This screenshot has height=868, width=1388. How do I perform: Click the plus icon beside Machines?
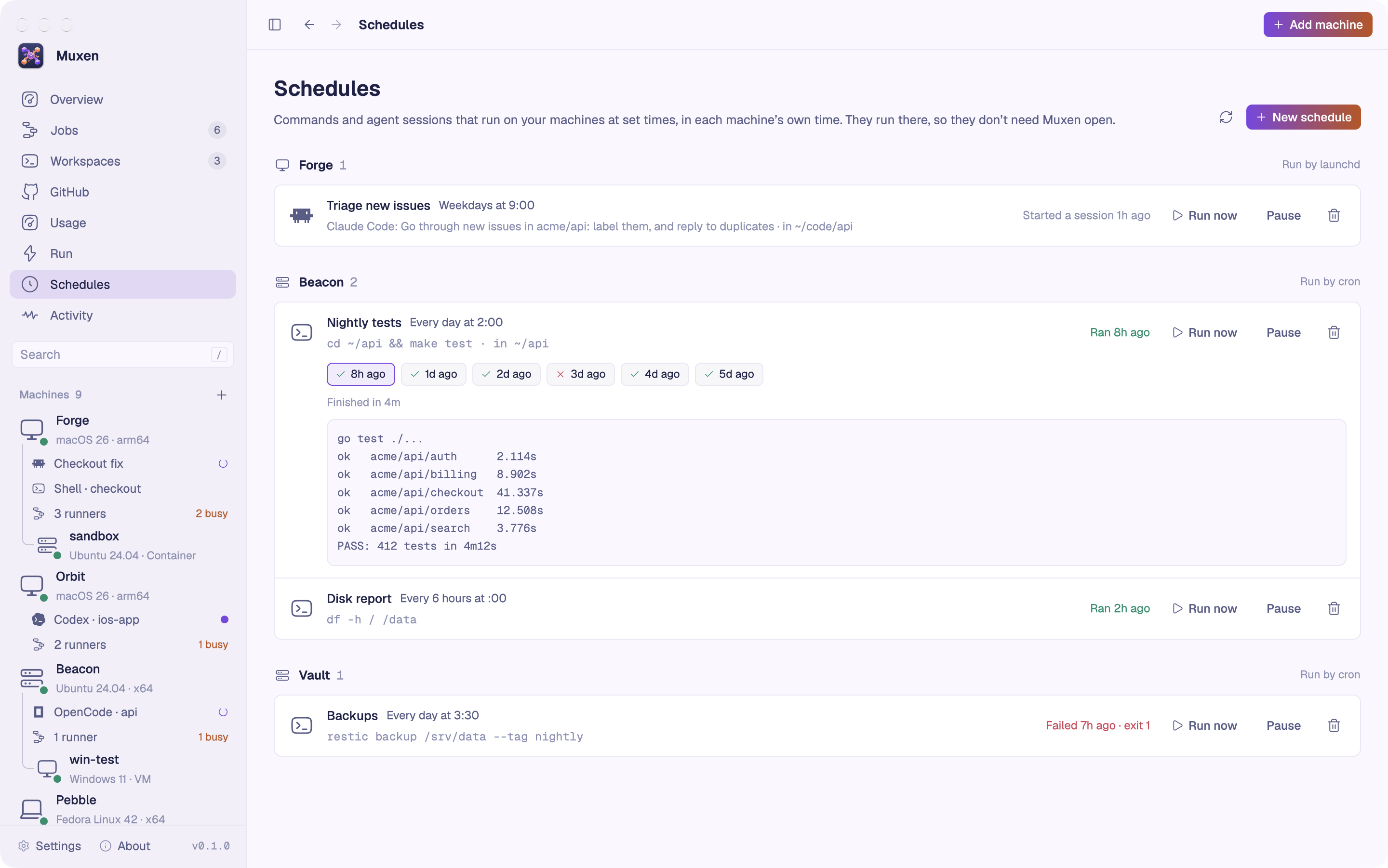(x=222, y=395)
